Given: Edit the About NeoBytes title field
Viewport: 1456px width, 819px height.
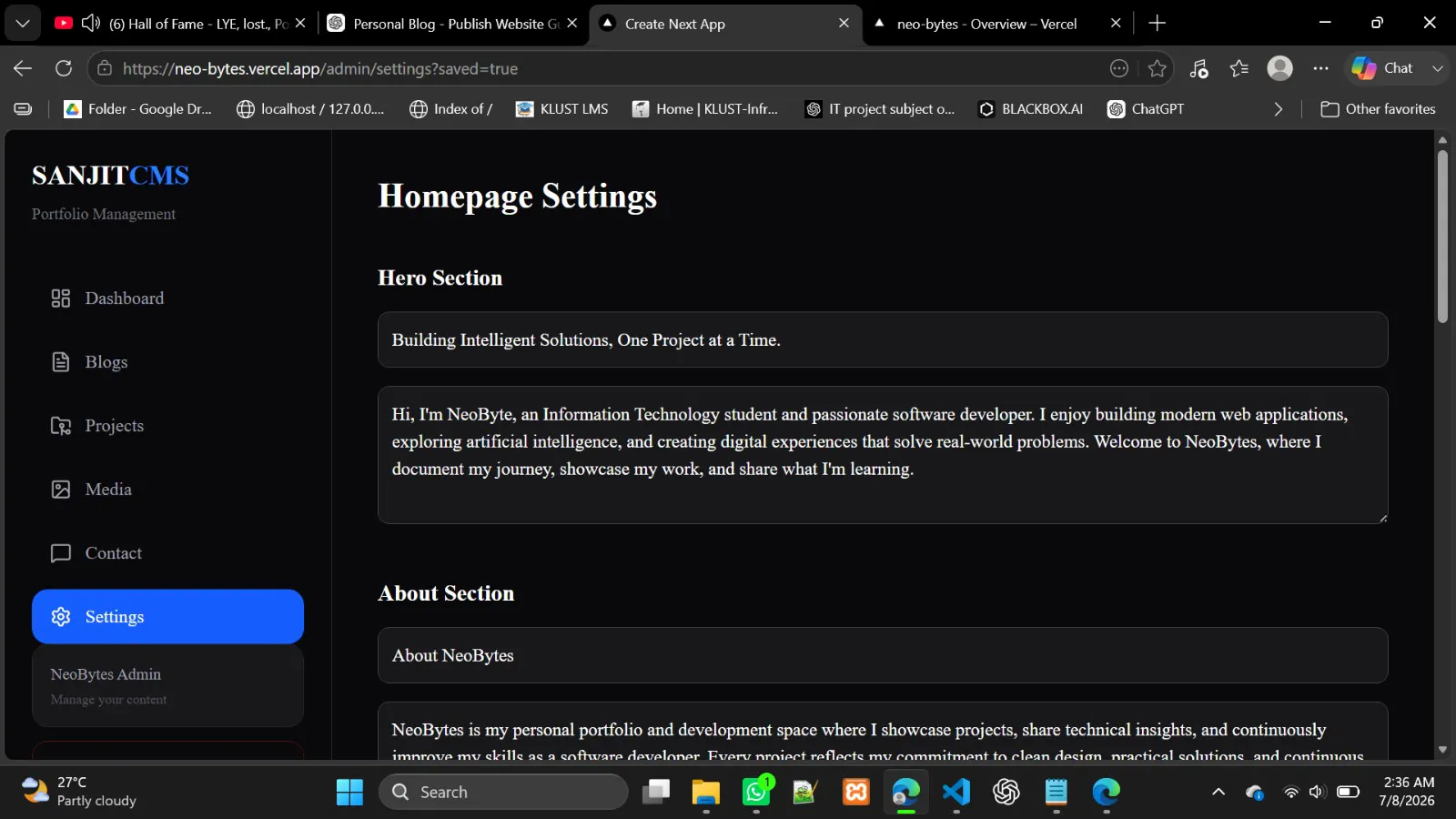Looking at the screenshot, I should tap(883, 655).
